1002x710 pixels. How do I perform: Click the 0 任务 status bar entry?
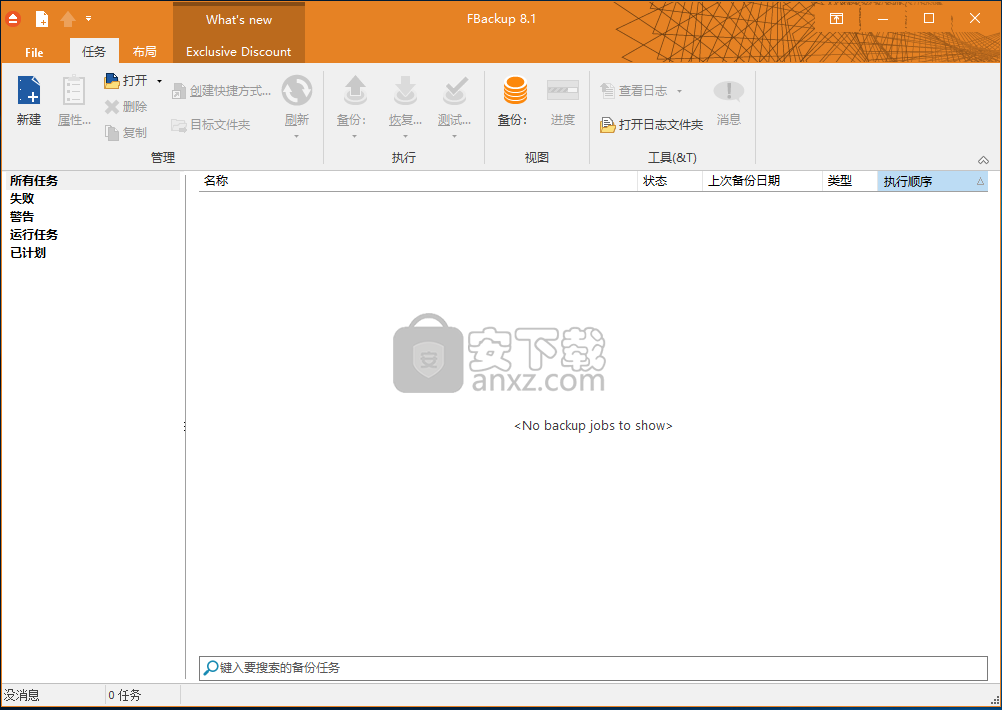tap(125, 695)
